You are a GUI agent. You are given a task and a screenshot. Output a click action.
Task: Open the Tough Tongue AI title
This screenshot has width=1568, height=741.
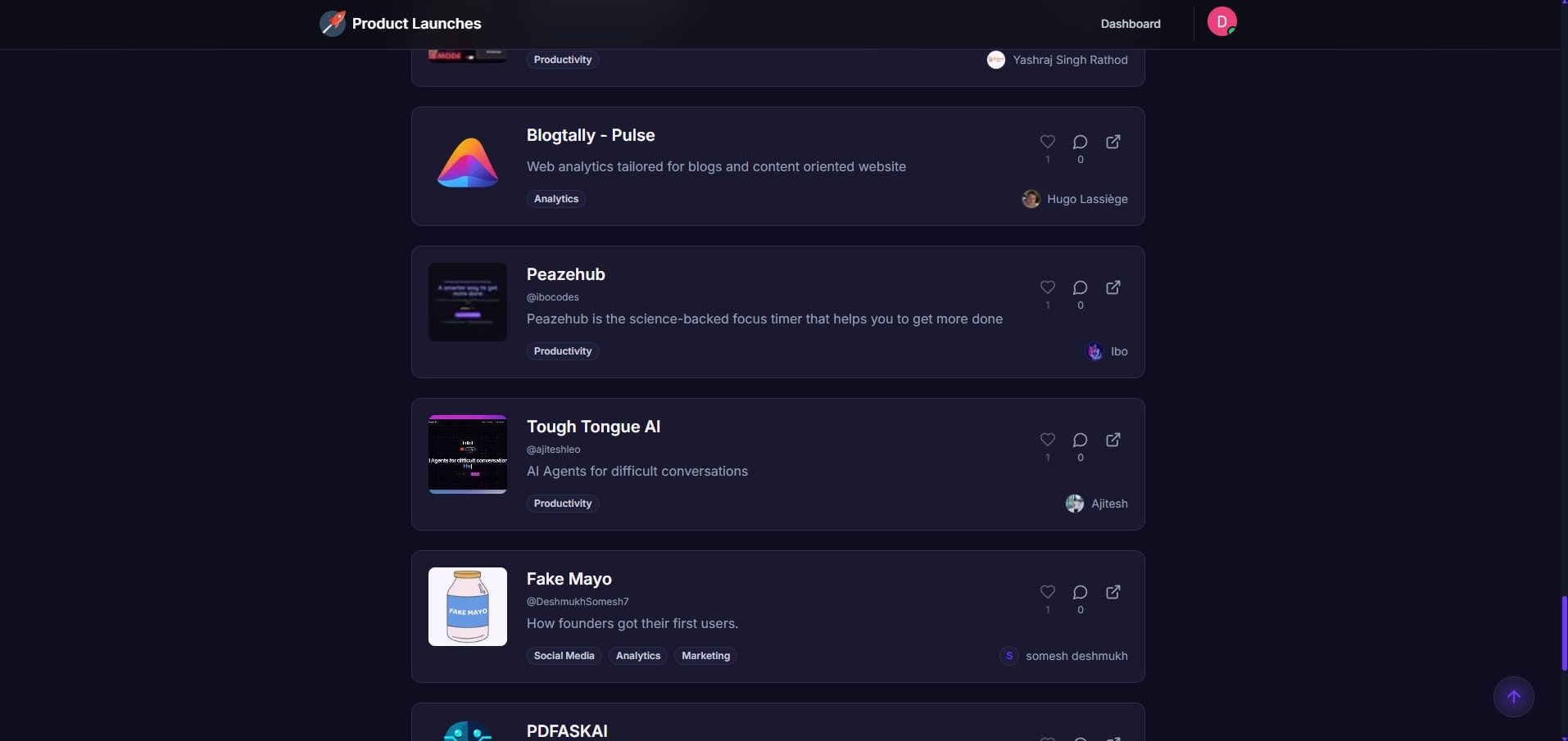(x=593, y=427)
